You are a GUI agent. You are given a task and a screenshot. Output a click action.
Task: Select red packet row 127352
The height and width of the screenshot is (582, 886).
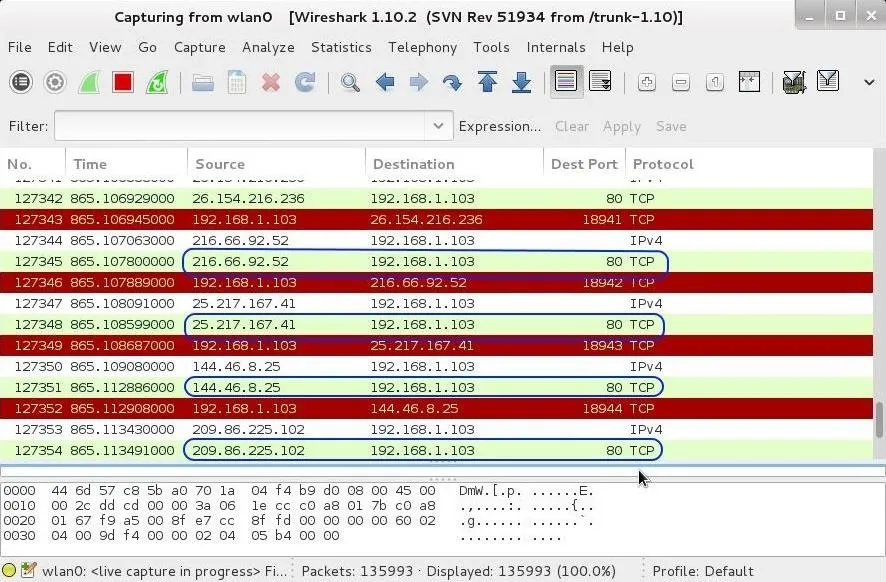[436, 409]
